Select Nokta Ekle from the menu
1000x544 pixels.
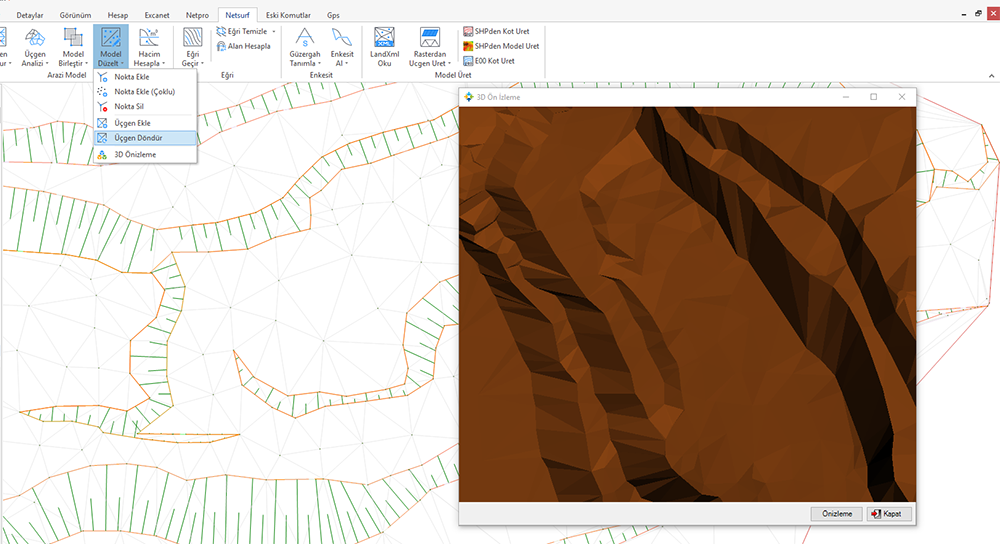(131, 77)
